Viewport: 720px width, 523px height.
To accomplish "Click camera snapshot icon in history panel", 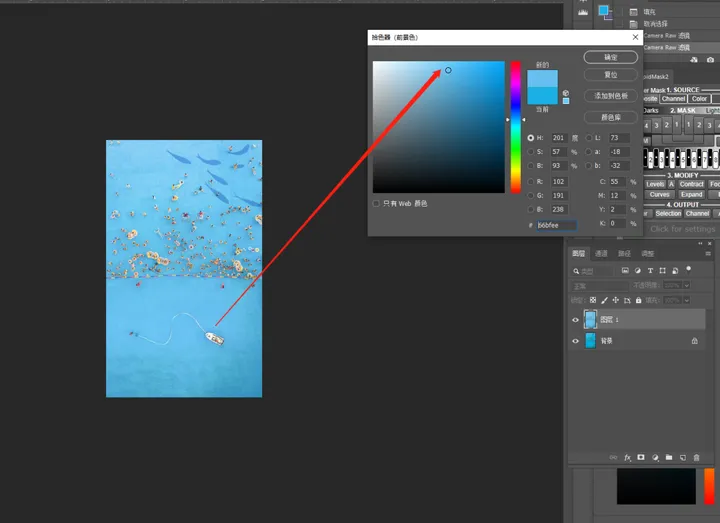I will tap(710, 60).
